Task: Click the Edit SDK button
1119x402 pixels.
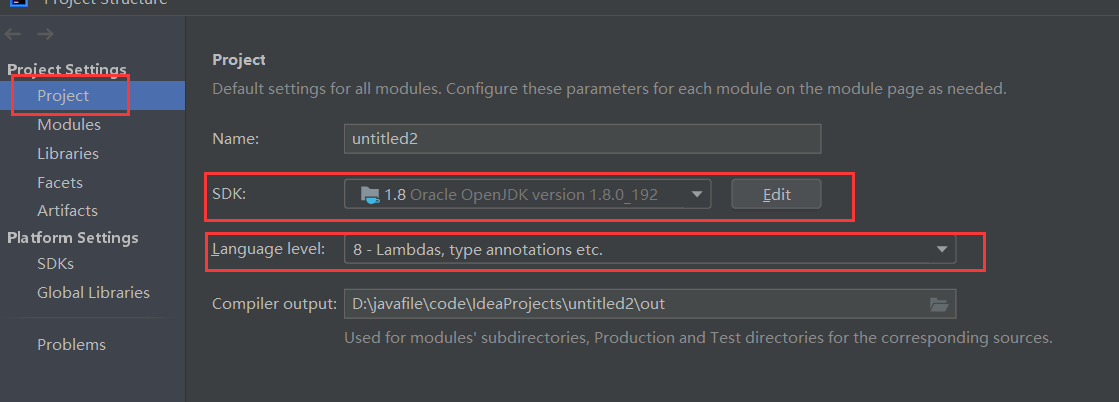Action: point(776,194)
